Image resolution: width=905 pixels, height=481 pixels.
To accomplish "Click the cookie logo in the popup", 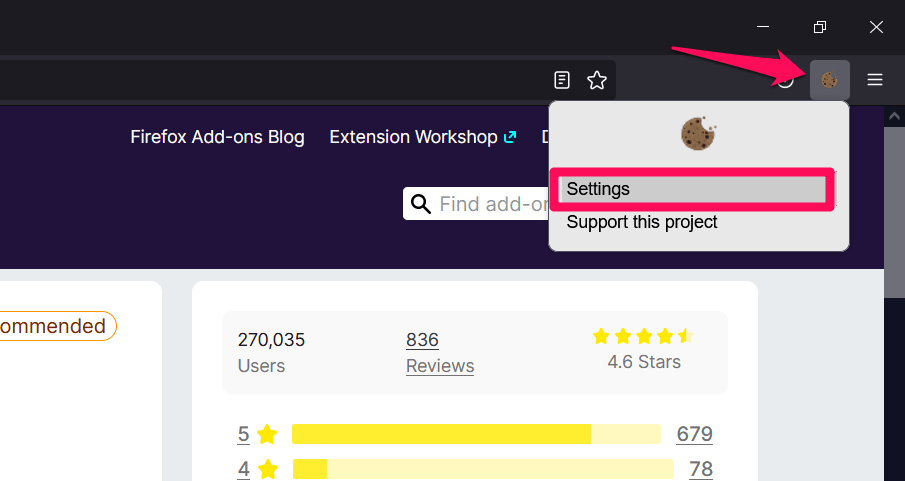I will (x=699, y=133).
